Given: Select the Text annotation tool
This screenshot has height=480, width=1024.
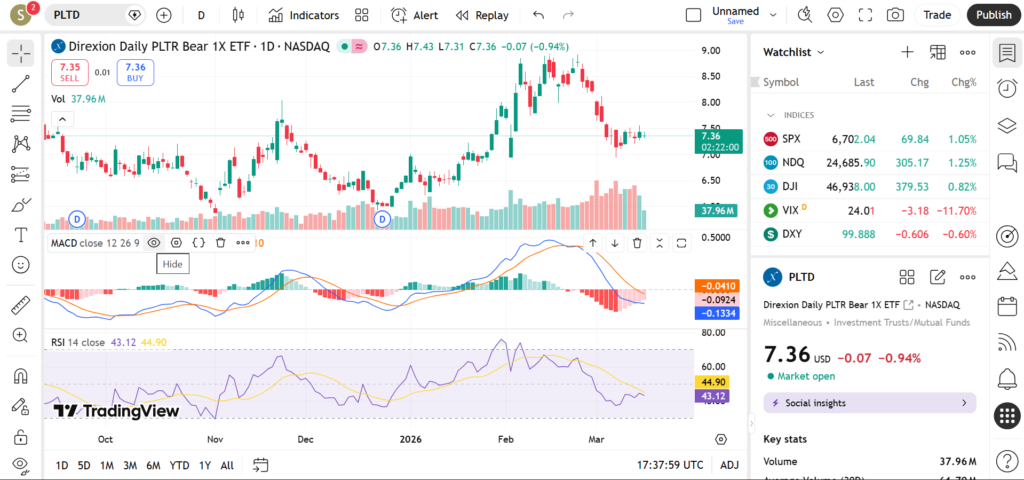Looking at the screenshot, I should [21, 234].
